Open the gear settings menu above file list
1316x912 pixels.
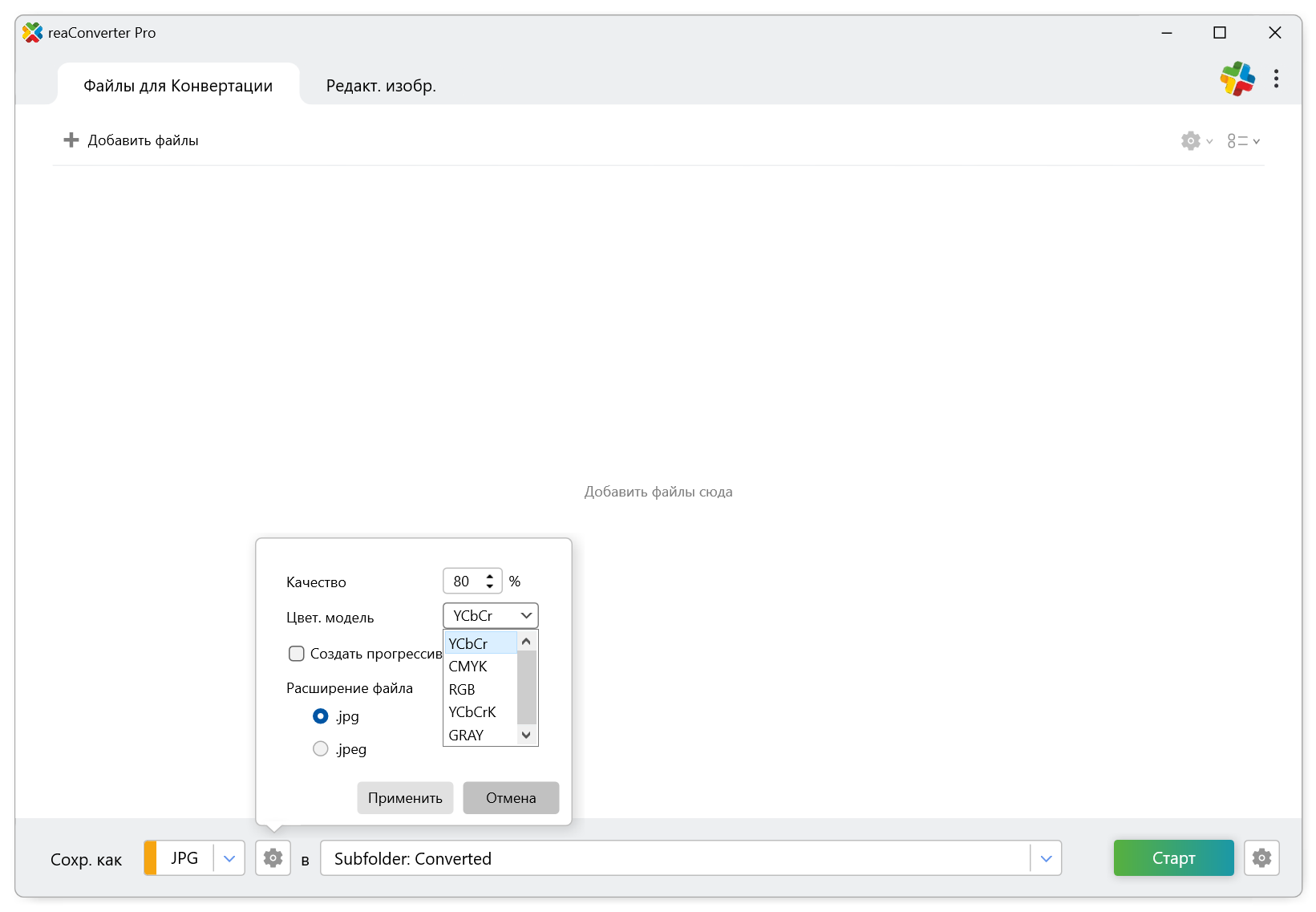tap(1196, 141)
